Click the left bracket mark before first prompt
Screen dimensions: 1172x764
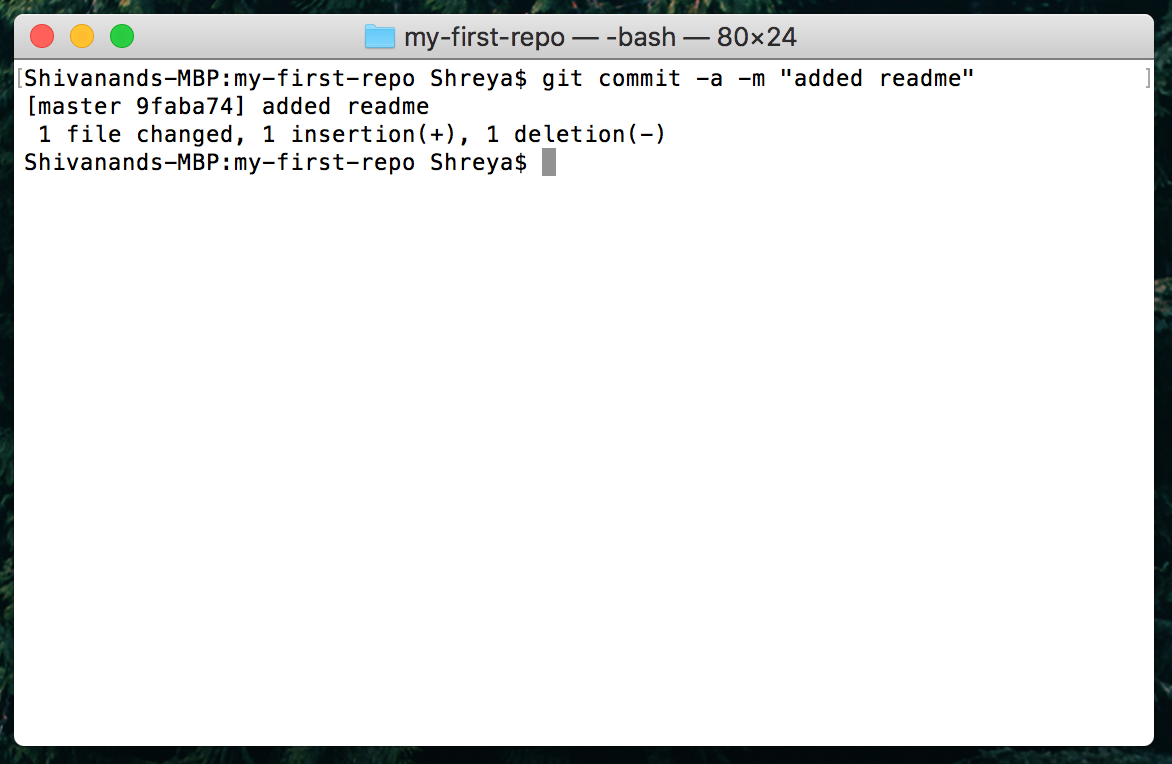pos(20,78)
